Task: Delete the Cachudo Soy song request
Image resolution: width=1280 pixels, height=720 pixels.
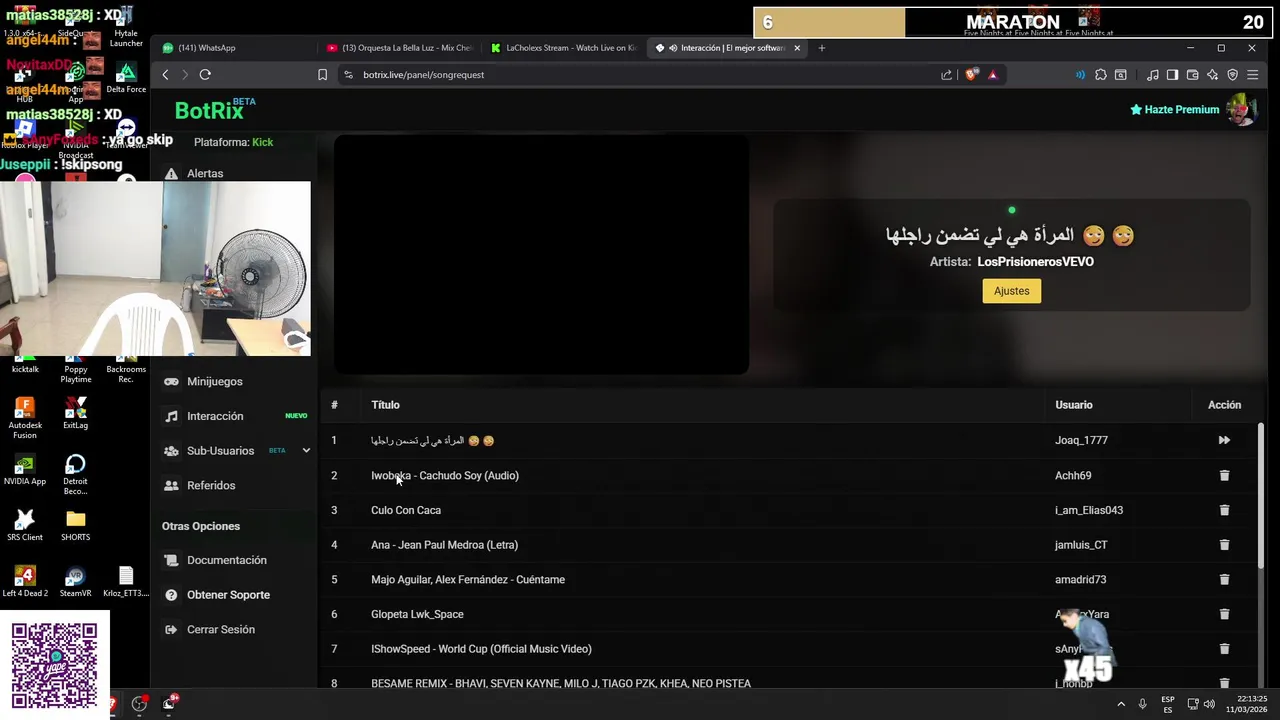Action: (x=1224, y=475)
